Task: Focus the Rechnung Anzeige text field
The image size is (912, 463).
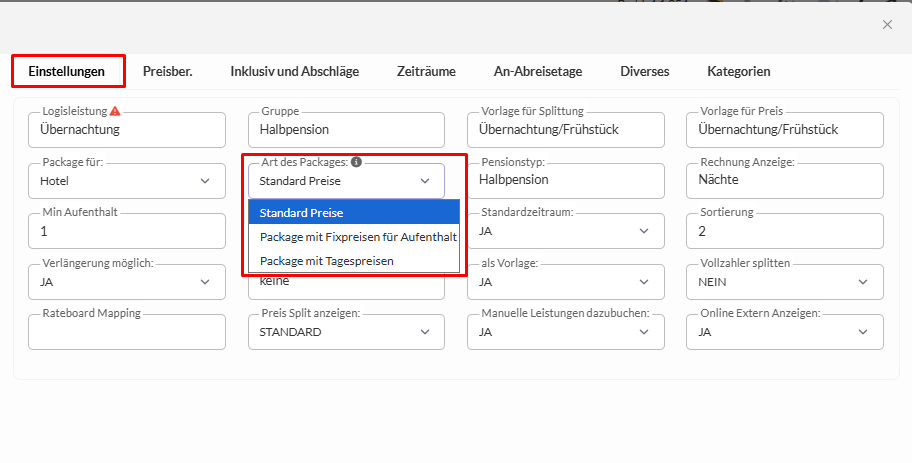Action: coord(785,181)
